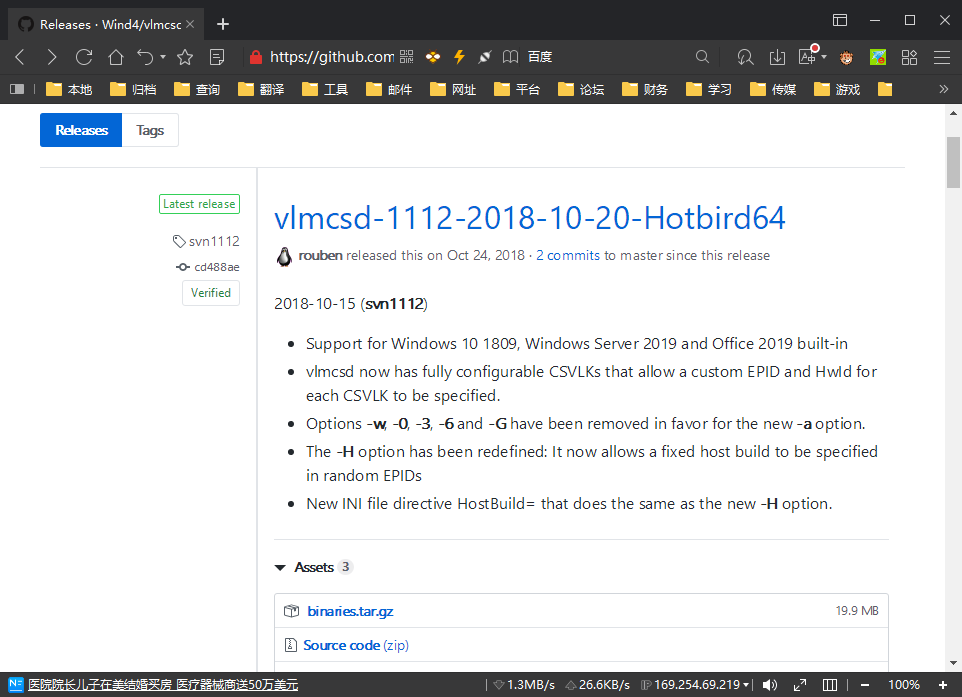Open reader mode icon in toolbar
The width and height of the screenshot is (962, 697).
(x=217, y=57)
